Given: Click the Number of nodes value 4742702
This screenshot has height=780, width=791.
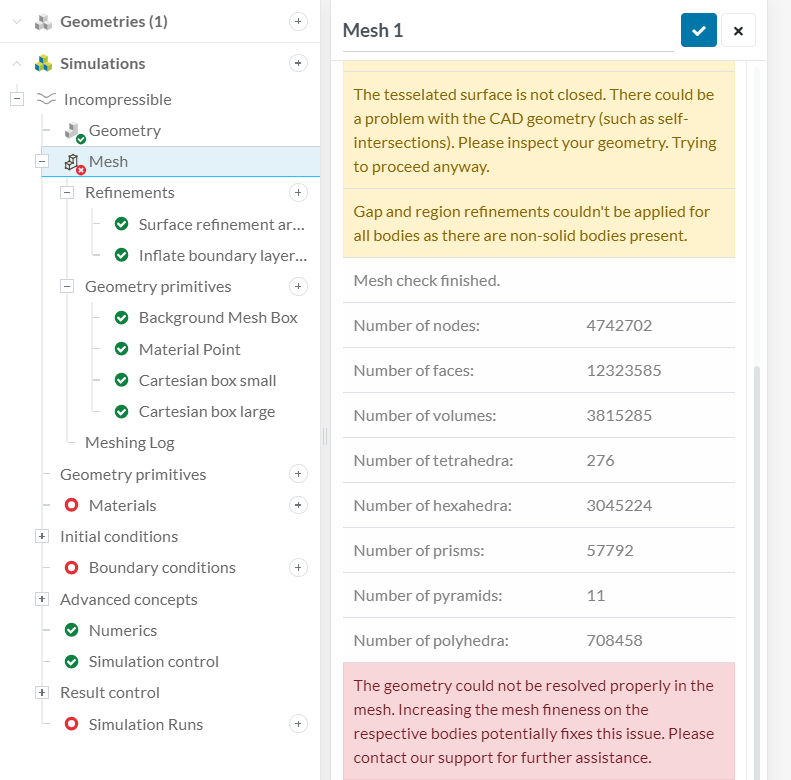Looking at the screenshot, I should [619, 325].
